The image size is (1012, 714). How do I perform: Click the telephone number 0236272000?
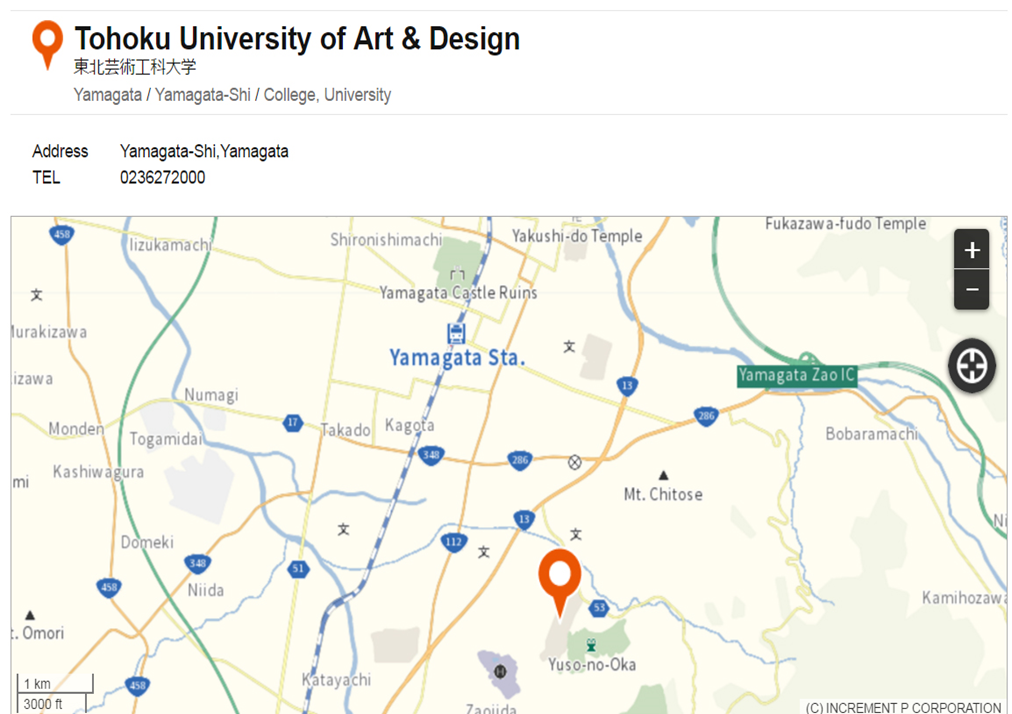point(163,177)
